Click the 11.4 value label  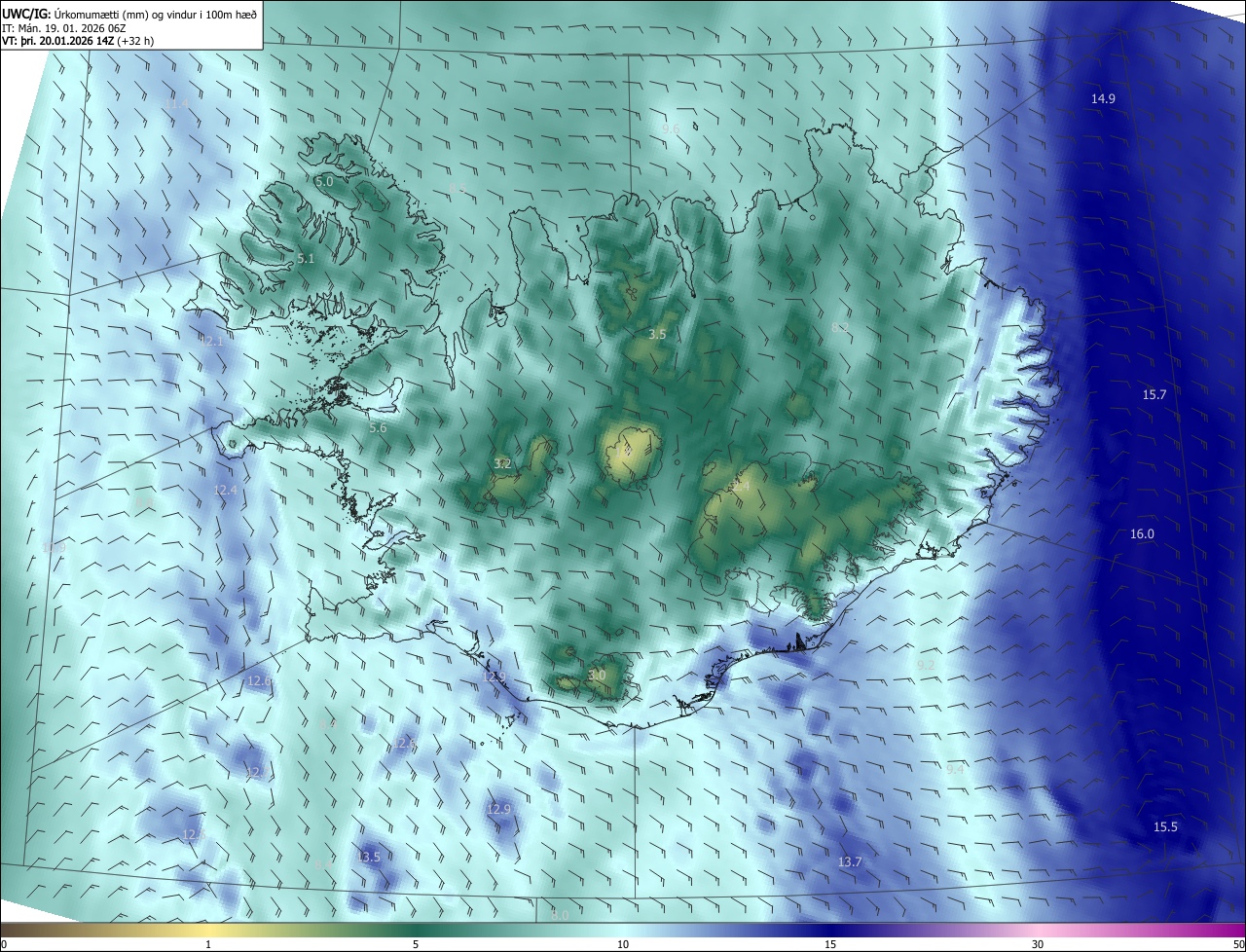point(177,103)
